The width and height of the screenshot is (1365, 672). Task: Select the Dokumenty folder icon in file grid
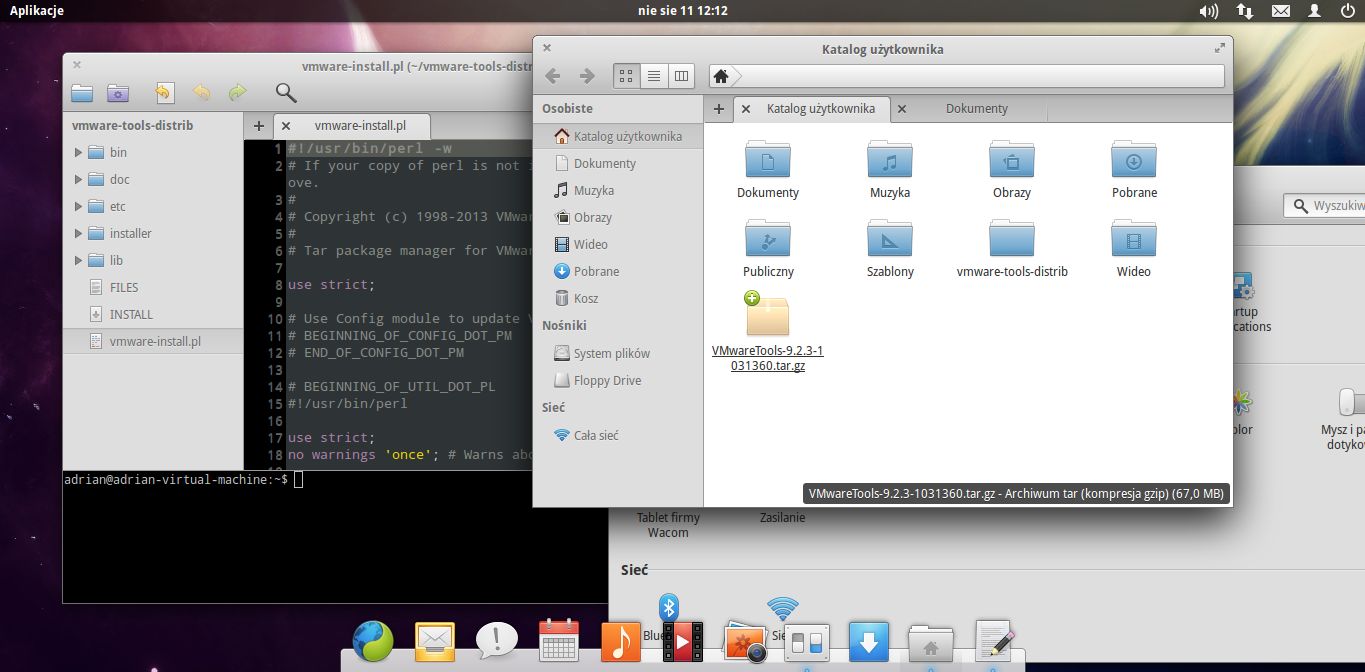pos(768,159)
